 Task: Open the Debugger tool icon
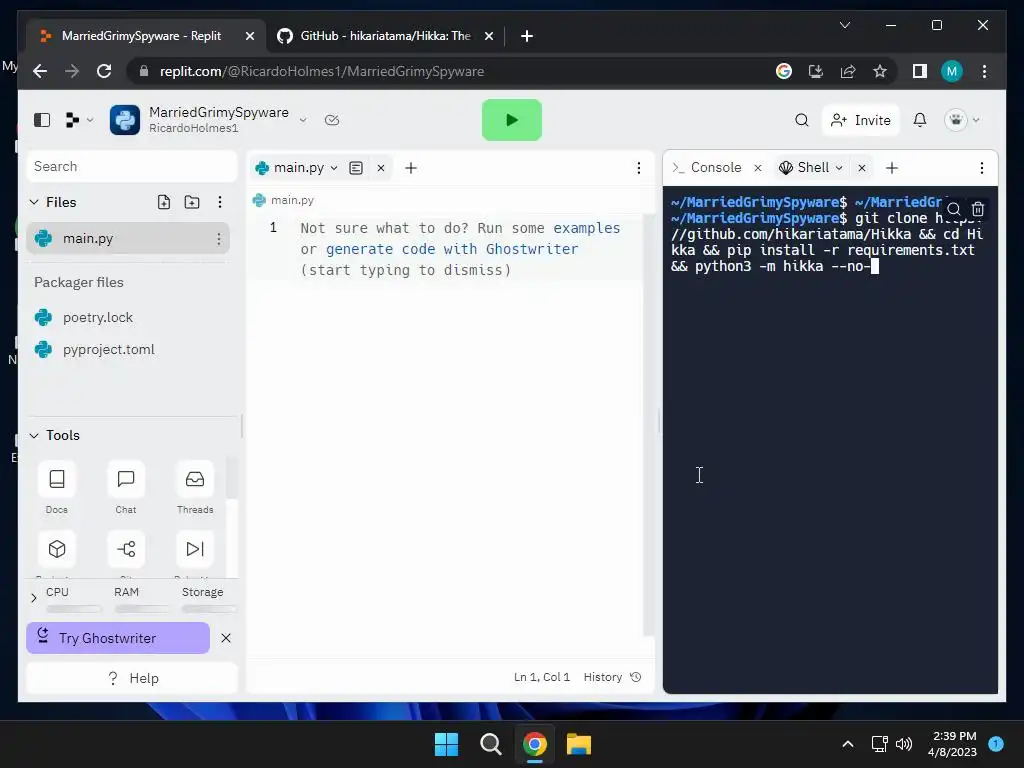[x=195, y=549]
